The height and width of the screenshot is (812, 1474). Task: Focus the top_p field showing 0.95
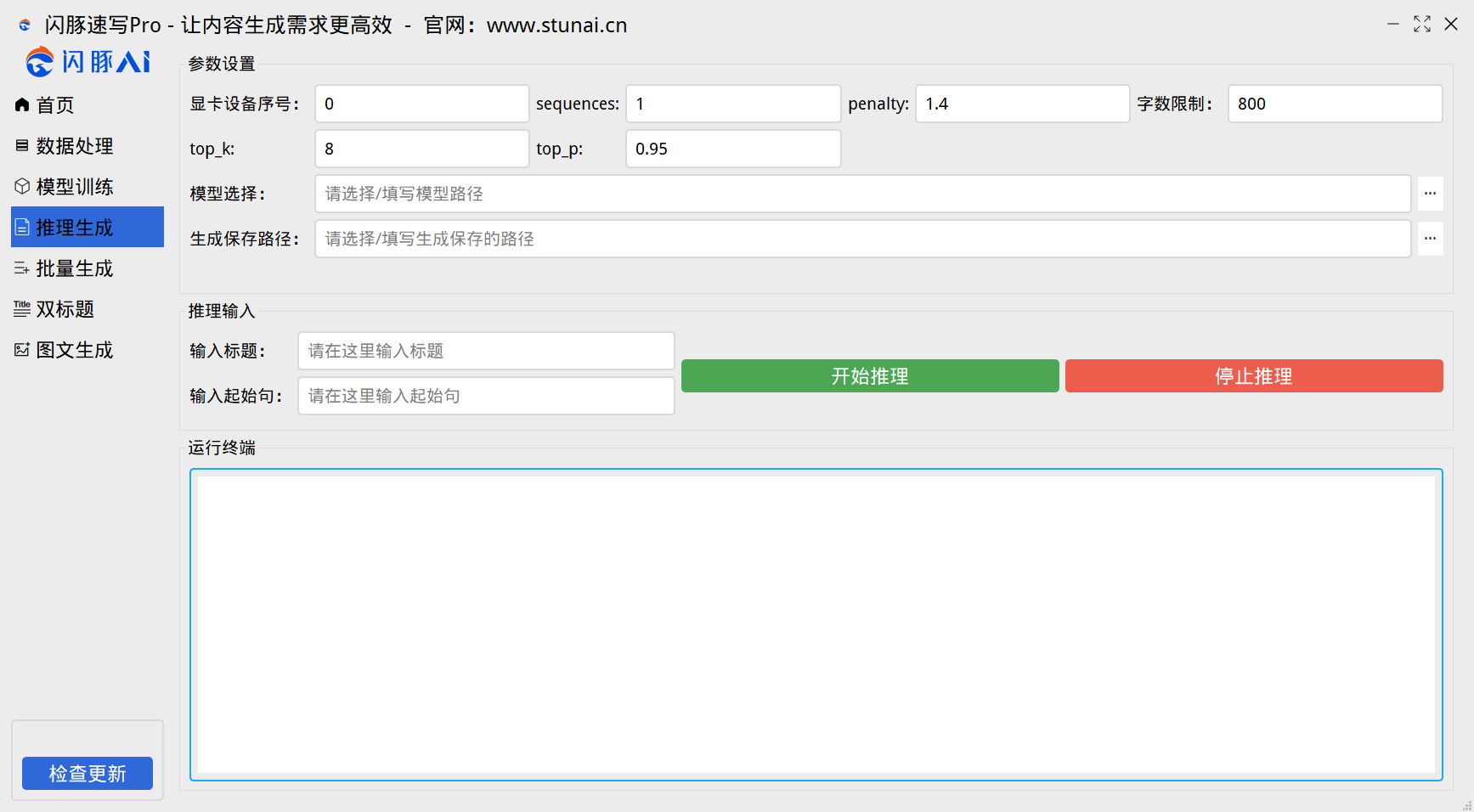[733, 149]
